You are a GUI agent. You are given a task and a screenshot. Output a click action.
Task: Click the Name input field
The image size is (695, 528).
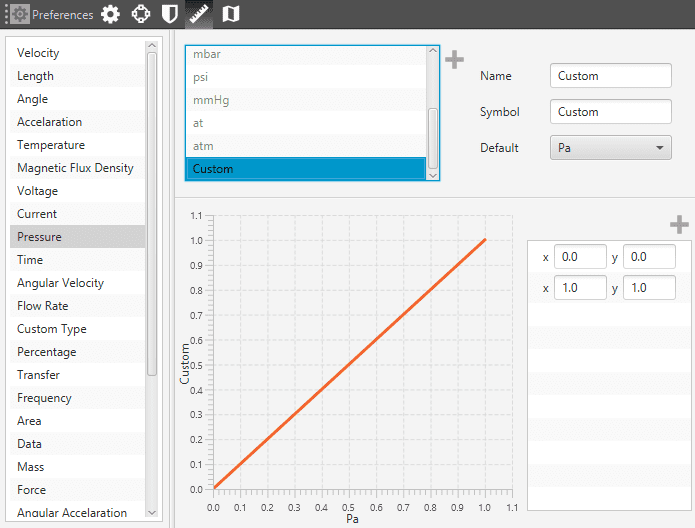coord(610,76)
